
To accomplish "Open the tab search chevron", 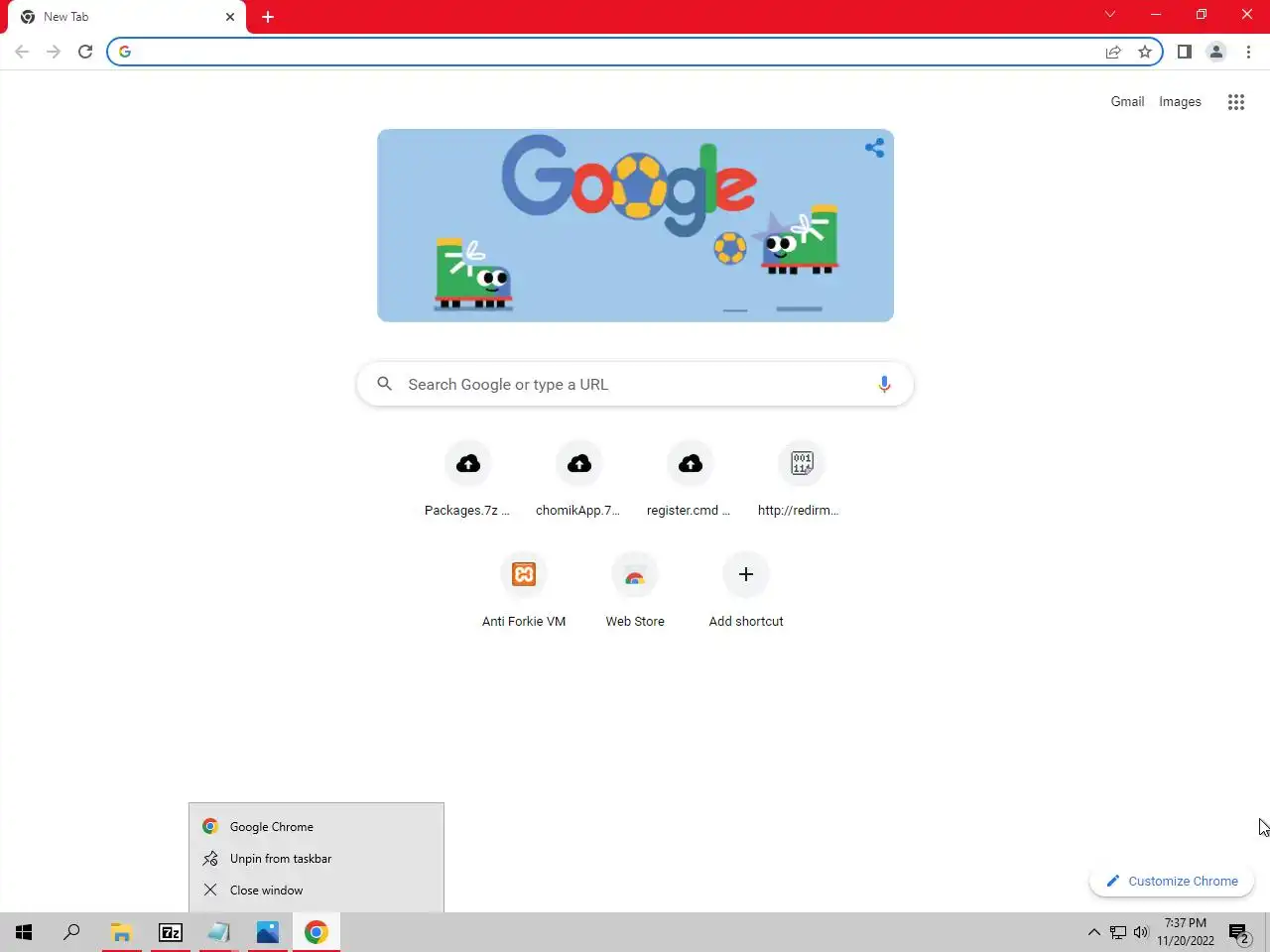I will pos(1110,14).
